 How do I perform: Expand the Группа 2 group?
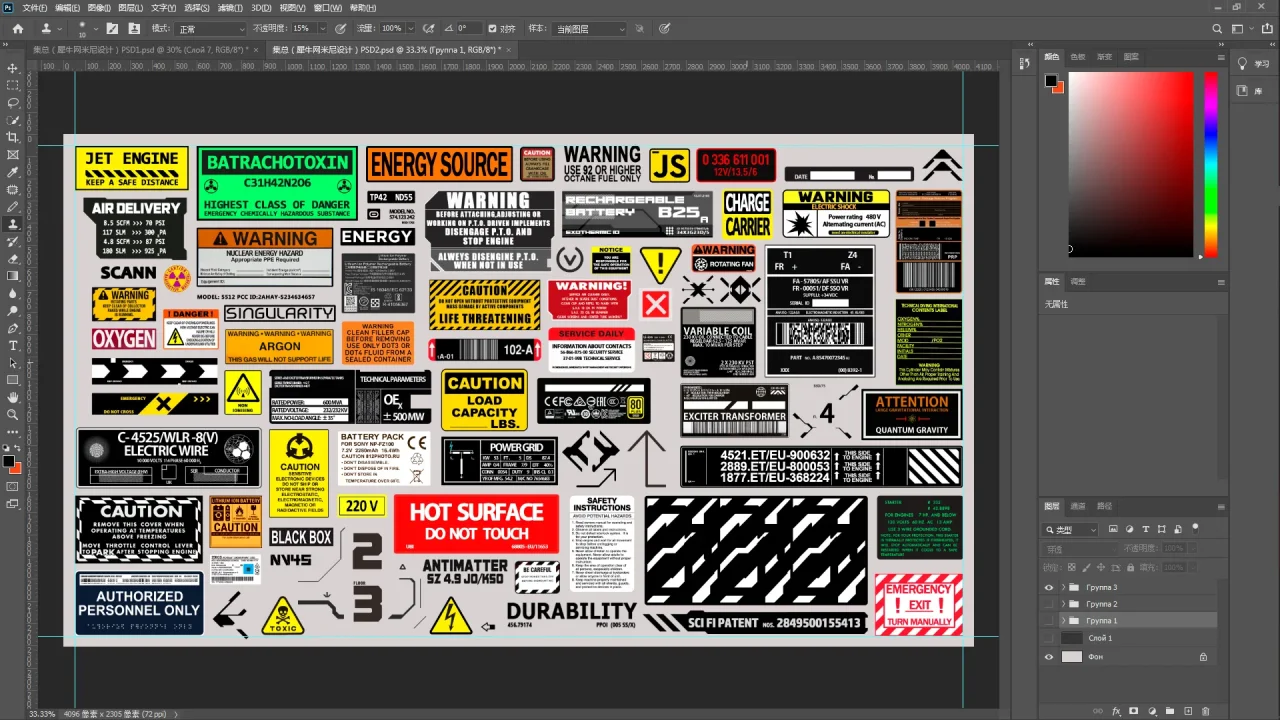[x=1064, y=604]
